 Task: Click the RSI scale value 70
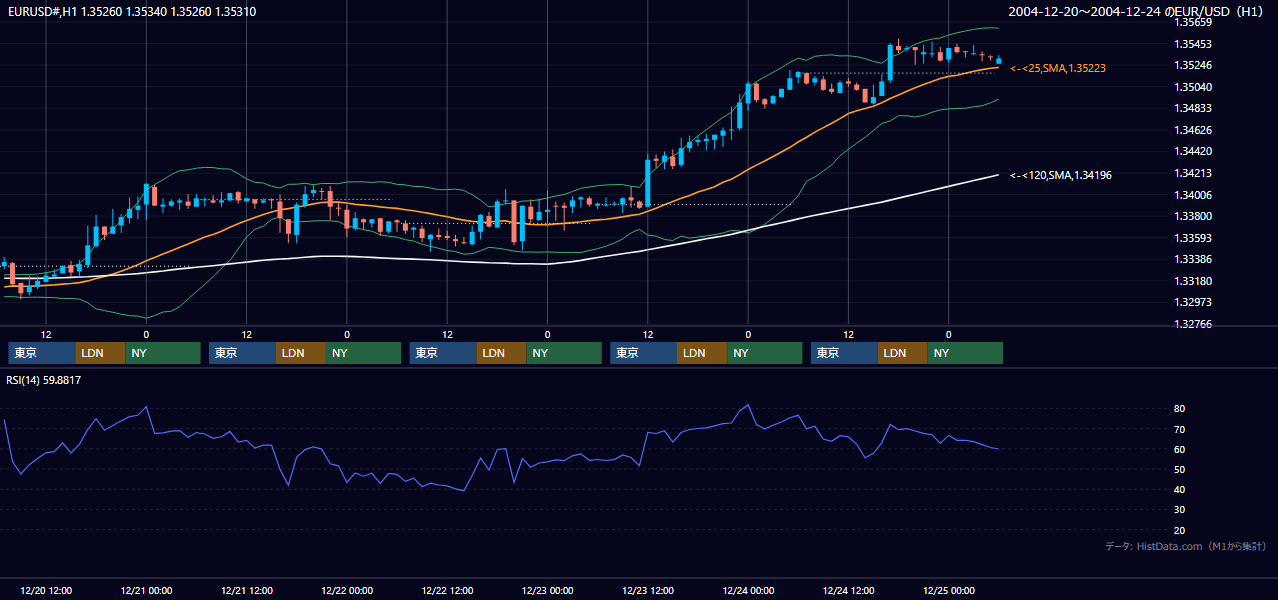click(1180, 429)
